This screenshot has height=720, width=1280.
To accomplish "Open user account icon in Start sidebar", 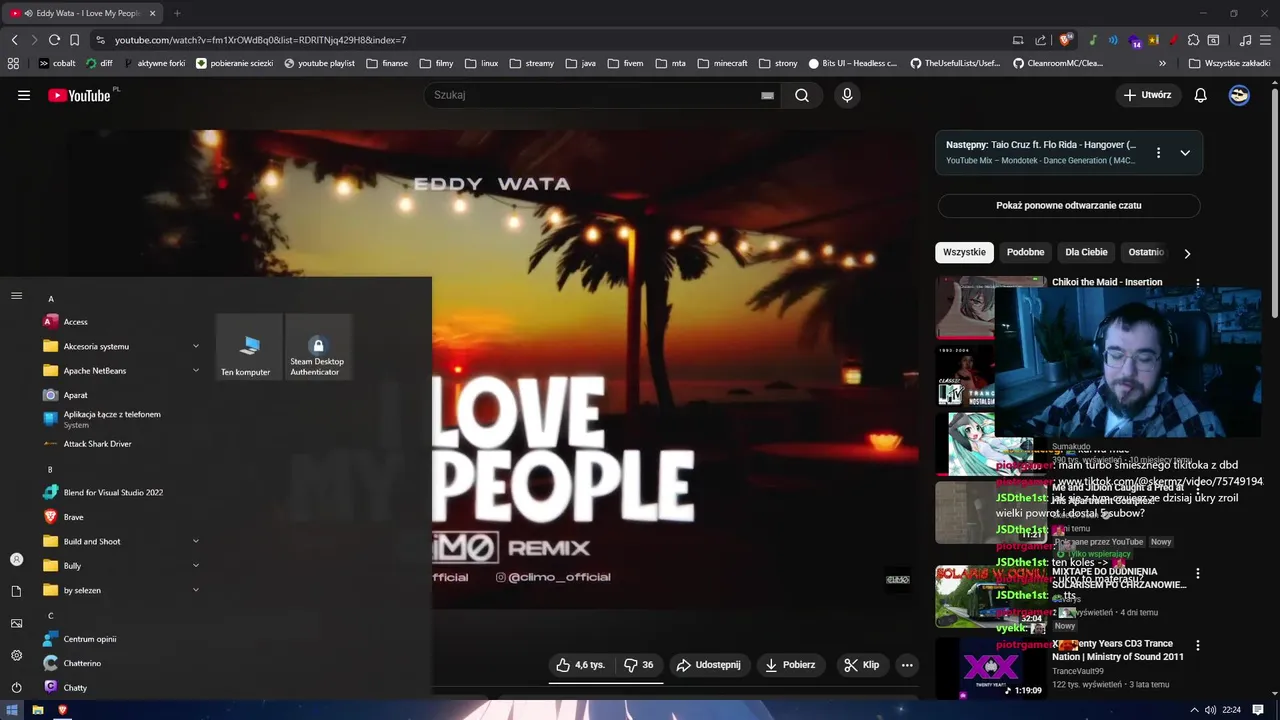I will (16, 559).
